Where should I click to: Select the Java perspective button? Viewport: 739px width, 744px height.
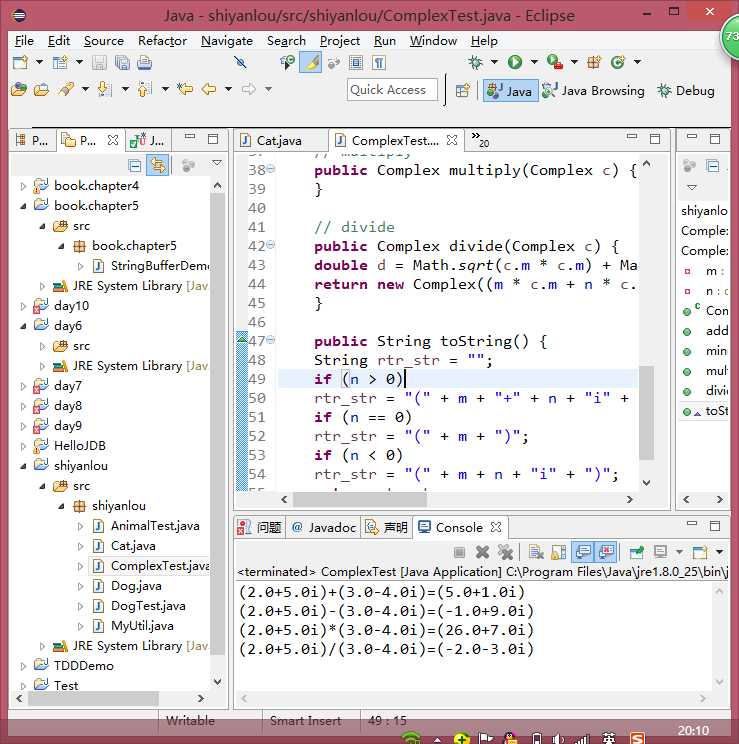511,90
